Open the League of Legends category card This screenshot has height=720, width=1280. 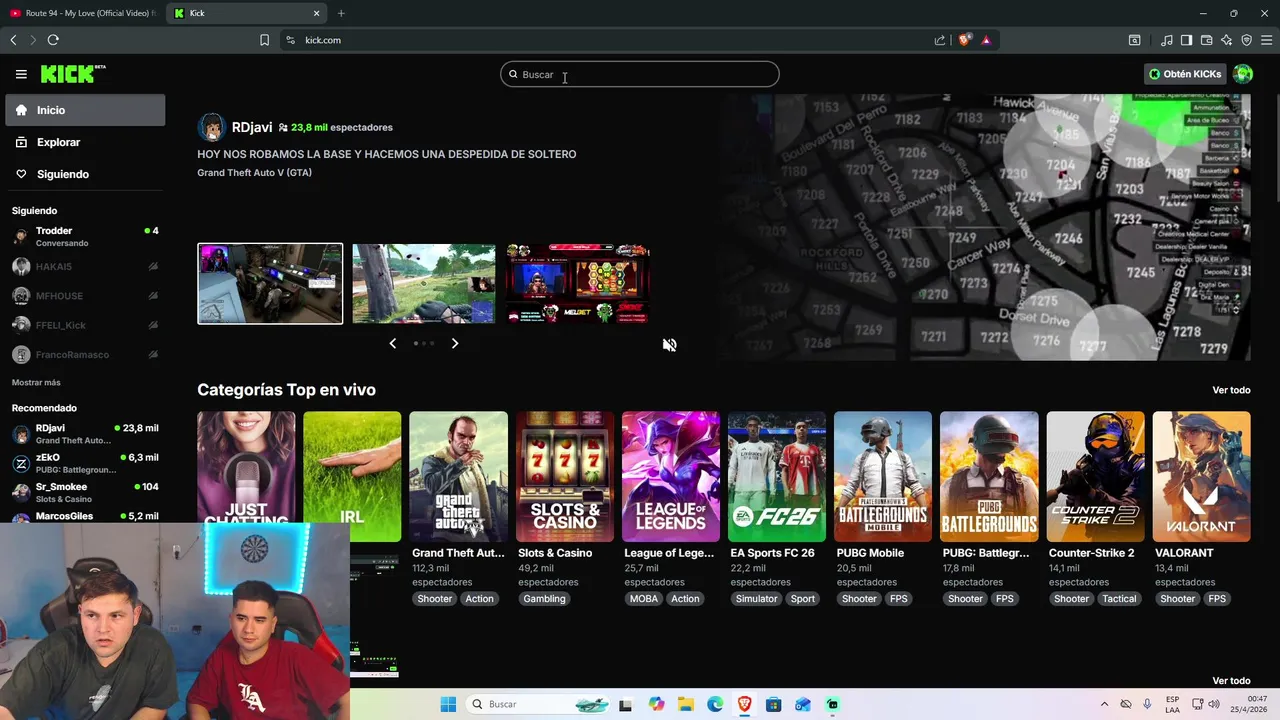tap(670, 477)
